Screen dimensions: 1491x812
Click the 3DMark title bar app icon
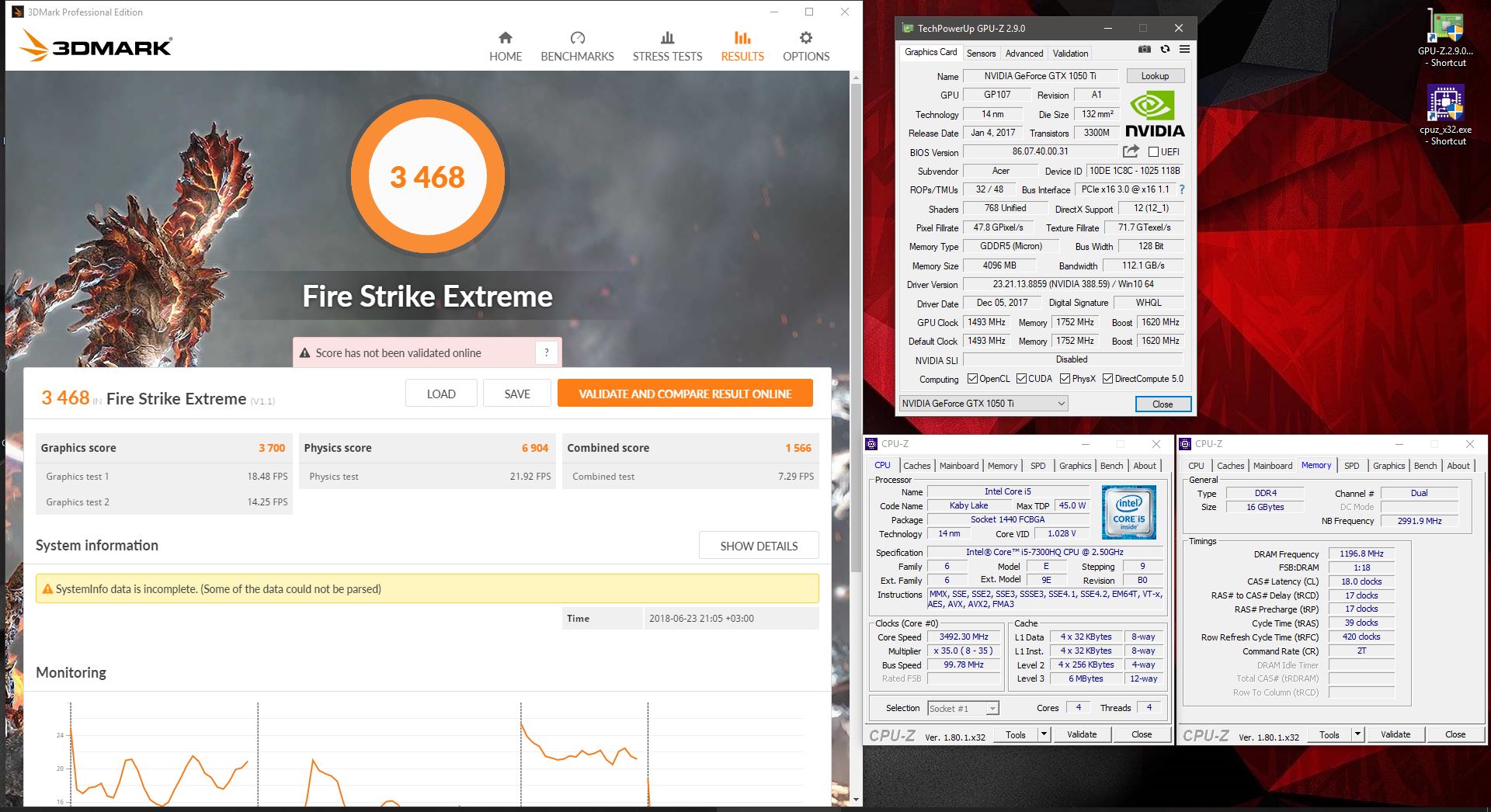[x=18, y=12]
